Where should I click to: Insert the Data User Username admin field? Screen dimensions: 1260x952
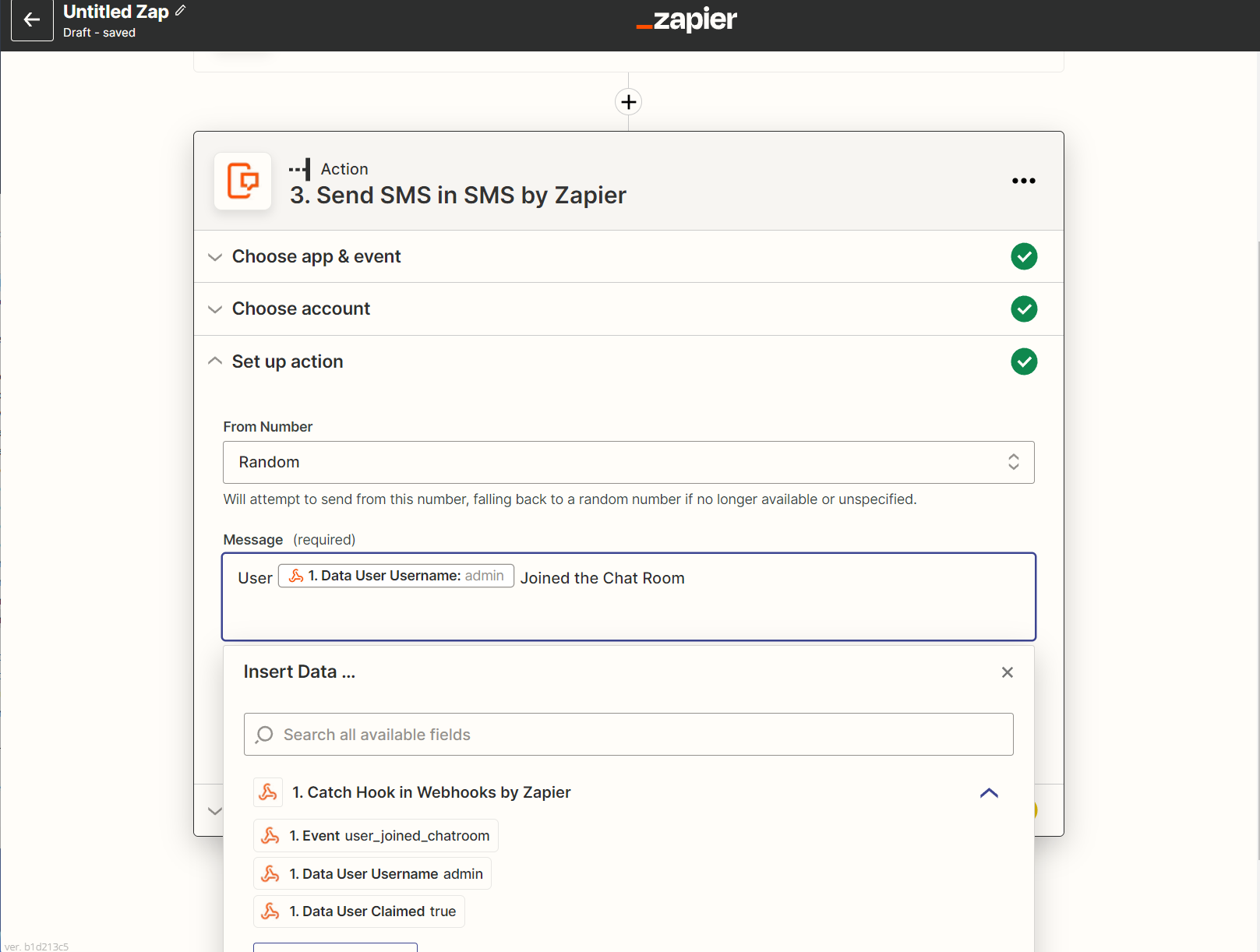point(372,874)
